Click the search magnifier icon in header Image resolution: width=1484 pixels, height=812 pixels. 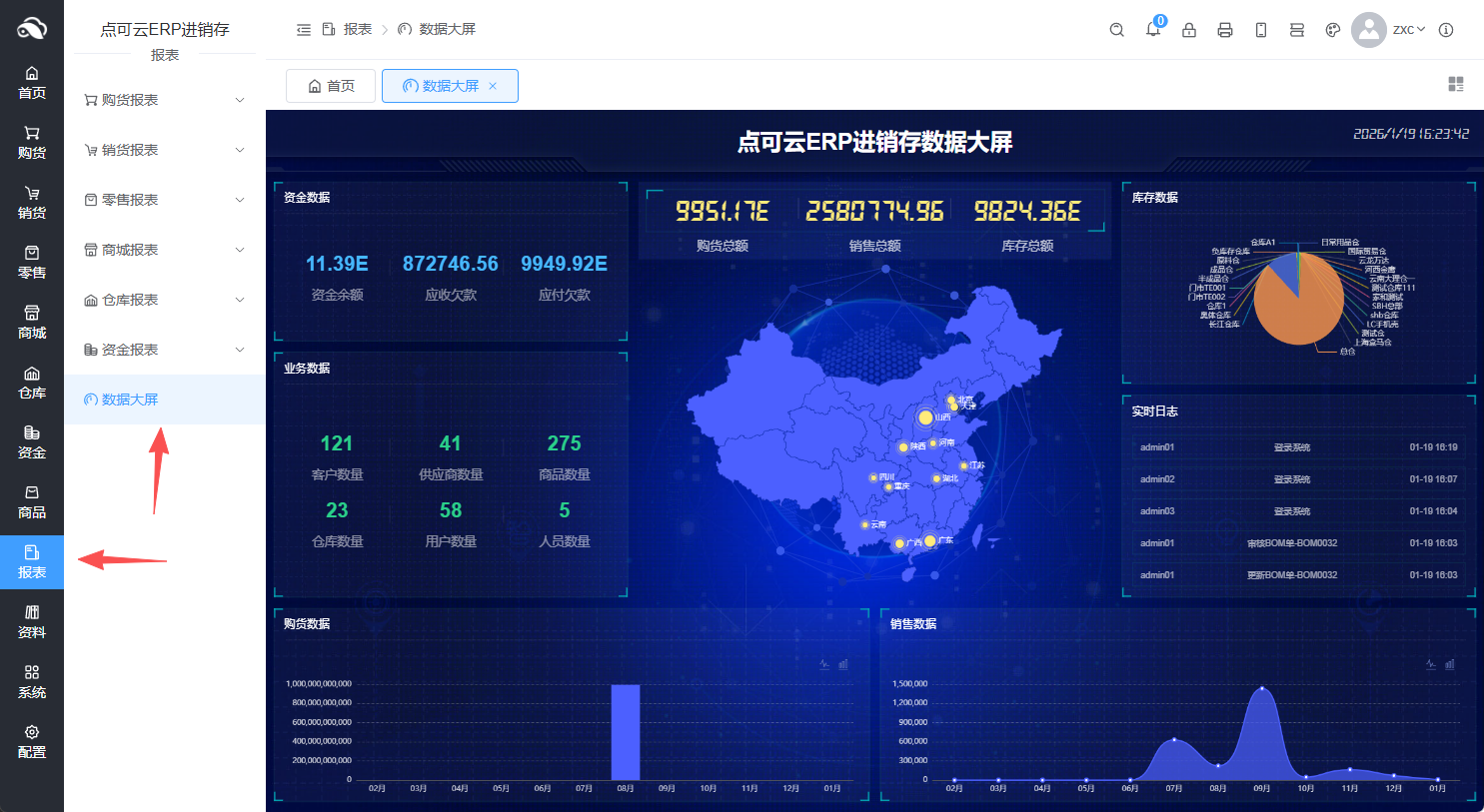pos(1116,30)
